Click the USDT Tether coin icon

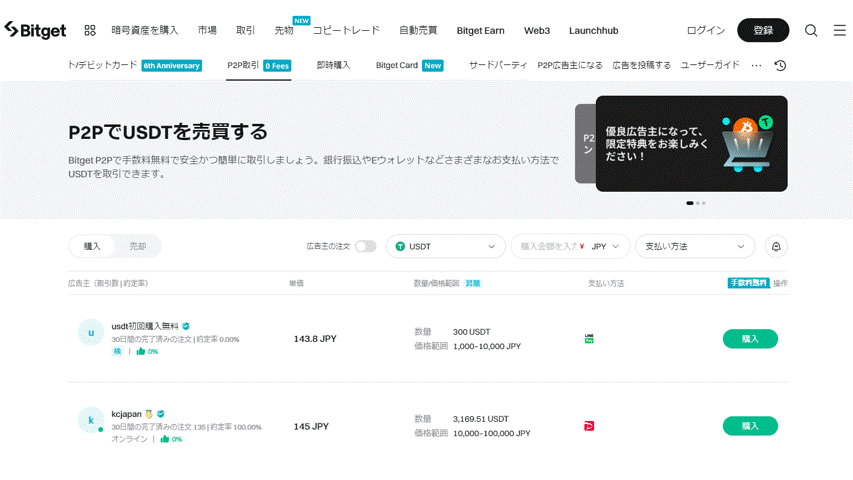point(400,247)
